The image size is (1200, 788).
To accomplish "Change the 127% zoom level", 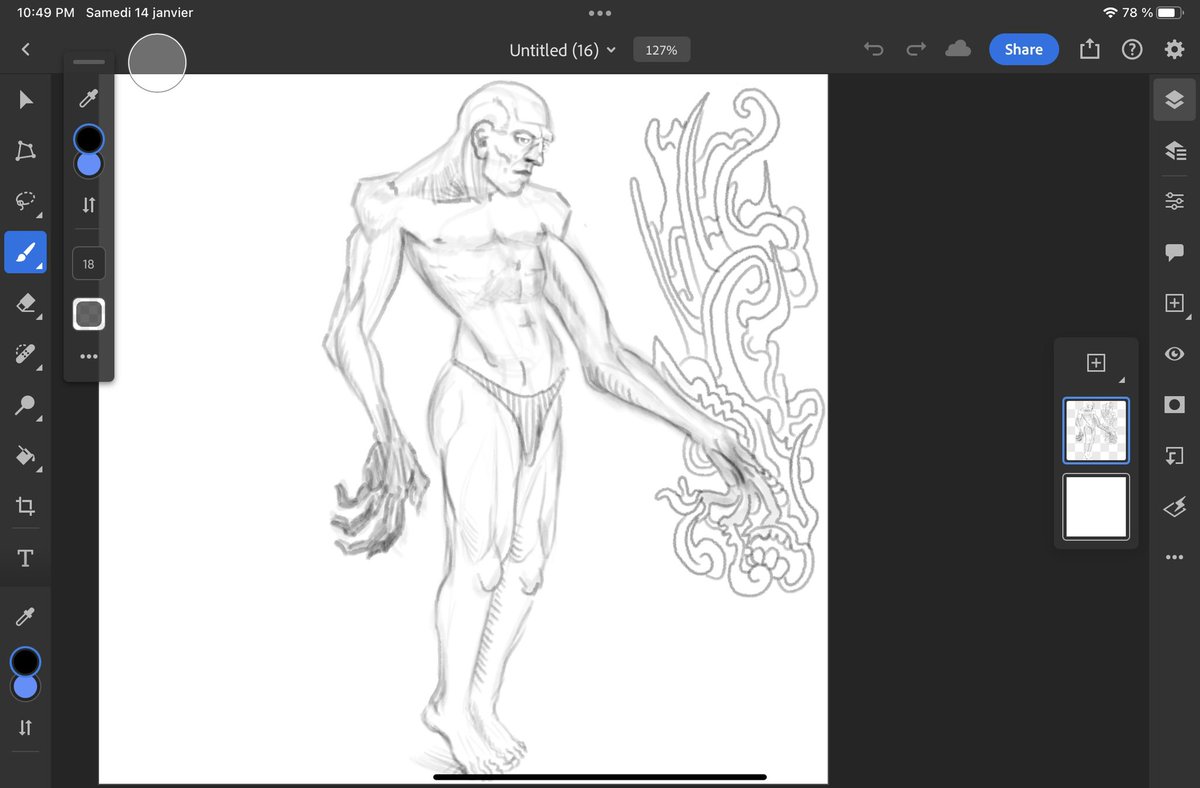I will pyautogui.click(x=661, y=50).
